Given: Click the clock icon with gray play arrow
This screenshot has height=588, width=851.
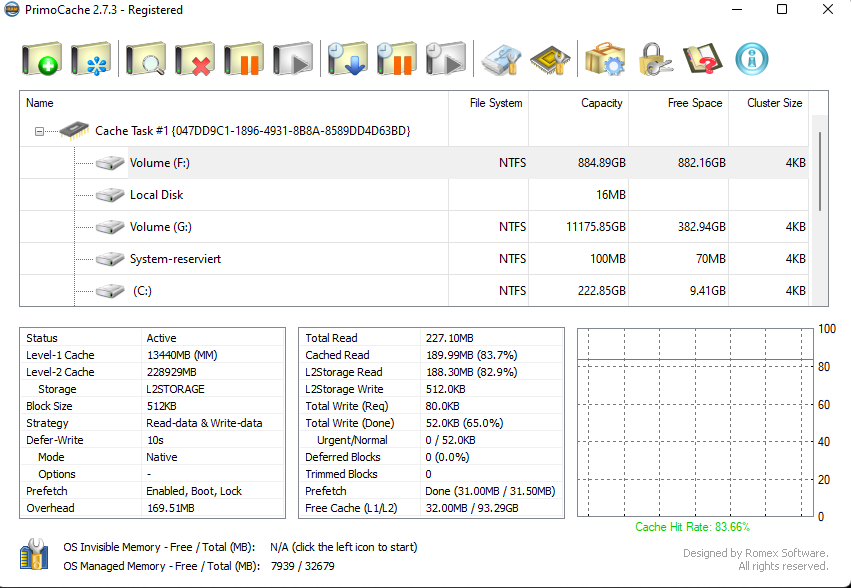Looking at the screenshot, I should point(445,59).
